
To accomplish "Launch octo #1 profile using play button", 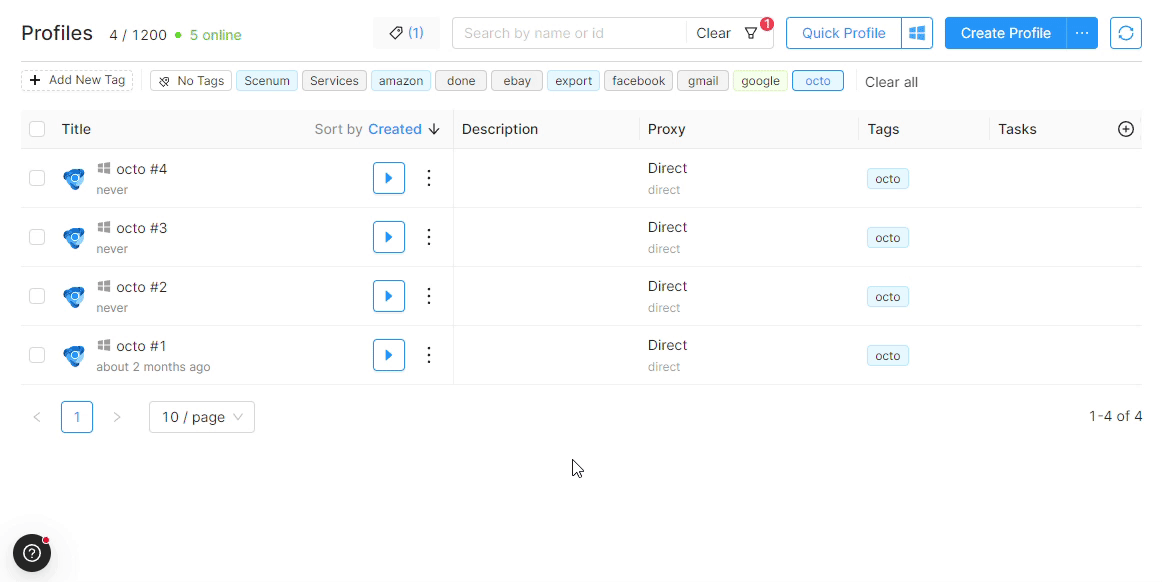I will 388,355.
